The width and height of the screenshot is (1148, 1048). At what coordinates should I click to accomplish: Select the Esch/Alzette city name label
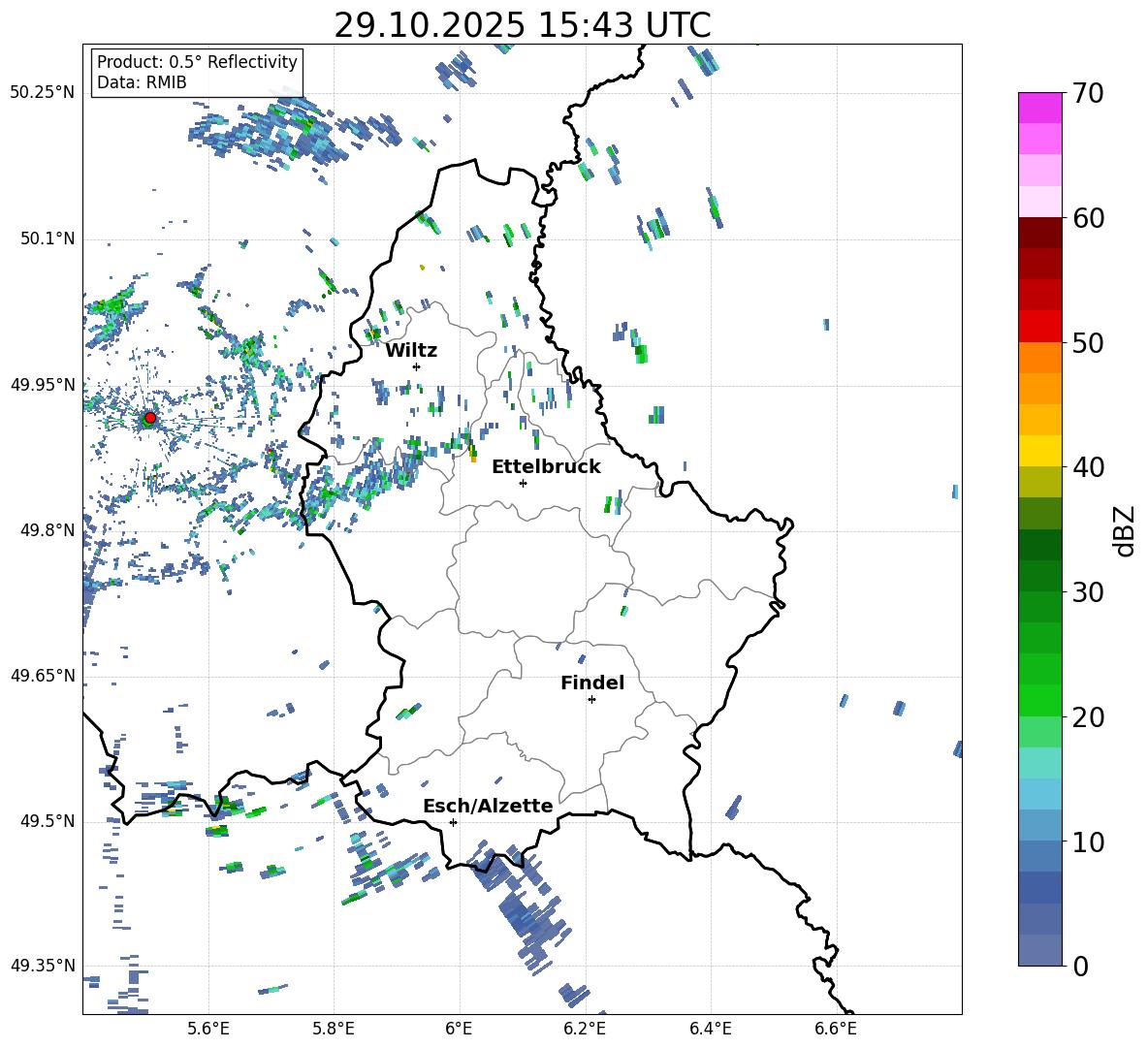488,806
